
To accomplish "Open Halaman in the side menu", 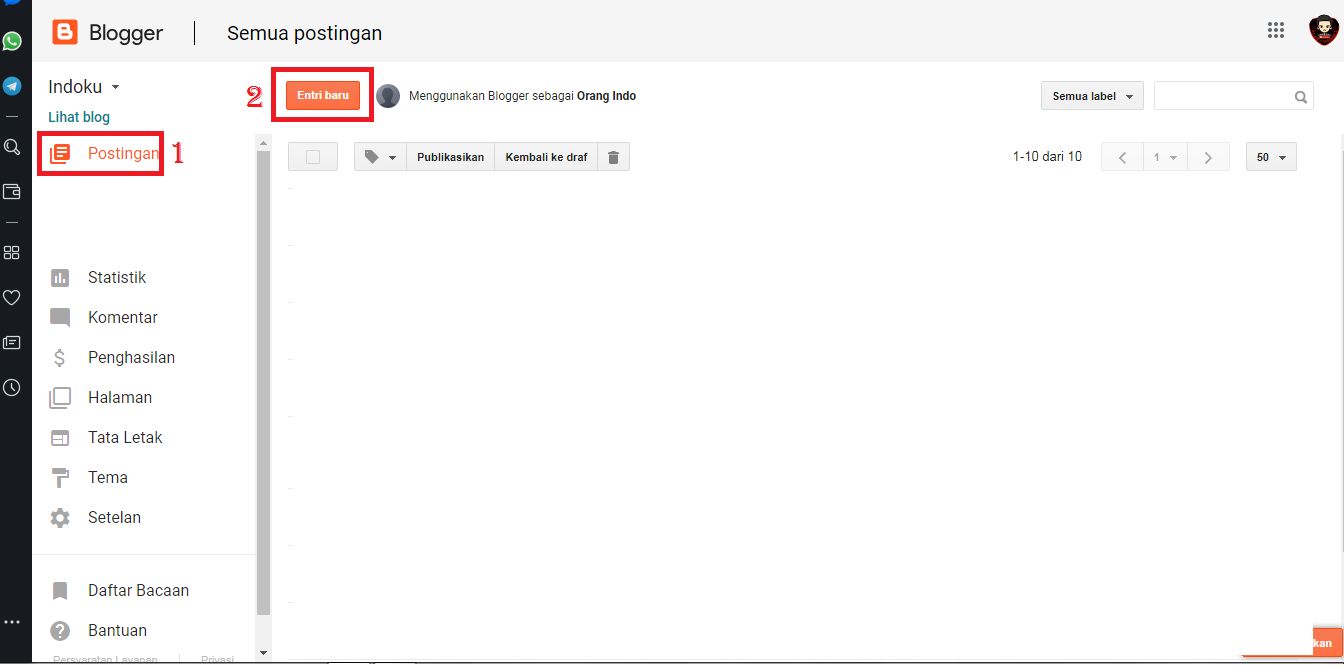I will (x=101, y=397).
